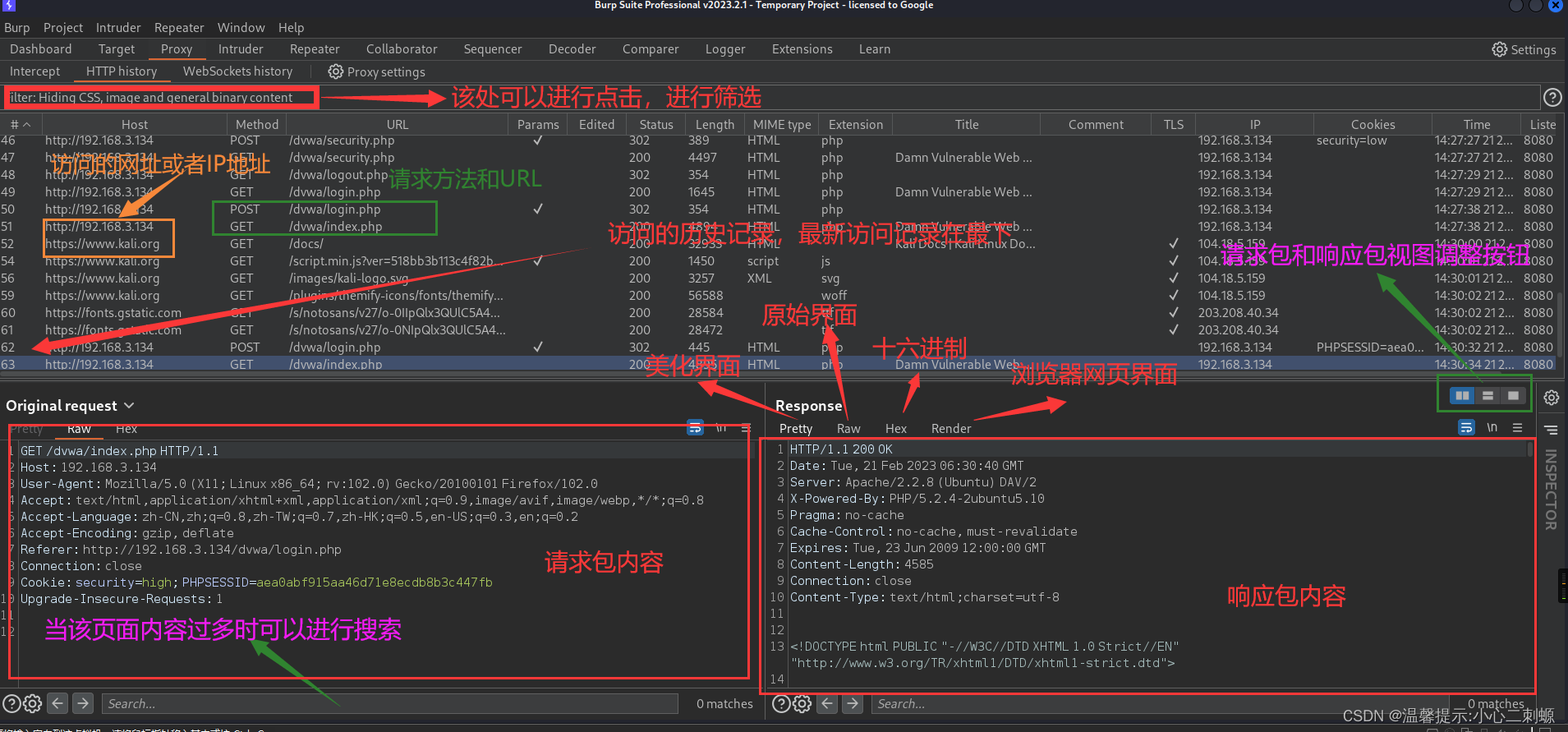Sort by the Time column header
The width and height of the screenshot is (1568, 732).
click(x=1476, y=125)
